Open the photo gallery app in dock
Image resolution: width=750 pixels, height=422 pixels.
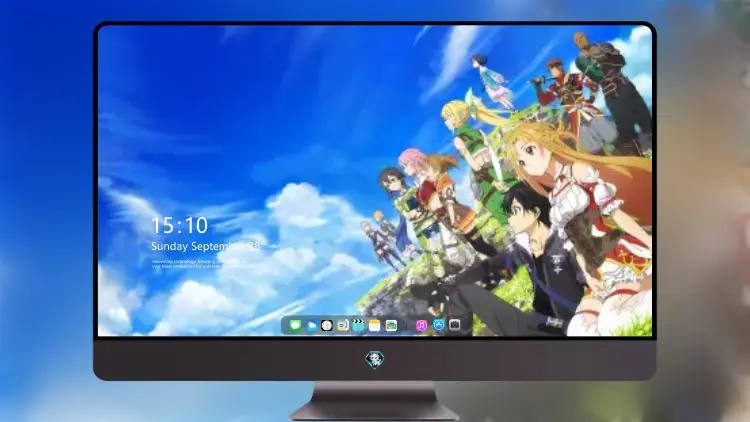[x=391, y=325]
